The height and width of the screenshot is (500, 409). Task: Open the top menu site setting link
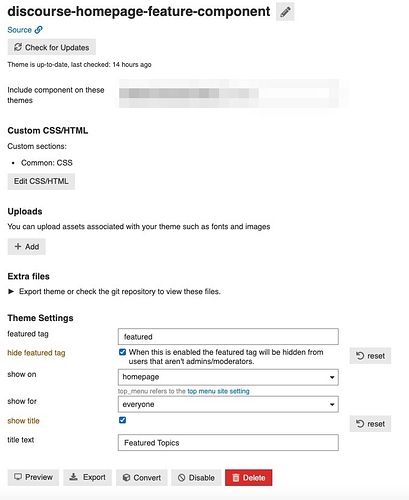click(218, 391)
